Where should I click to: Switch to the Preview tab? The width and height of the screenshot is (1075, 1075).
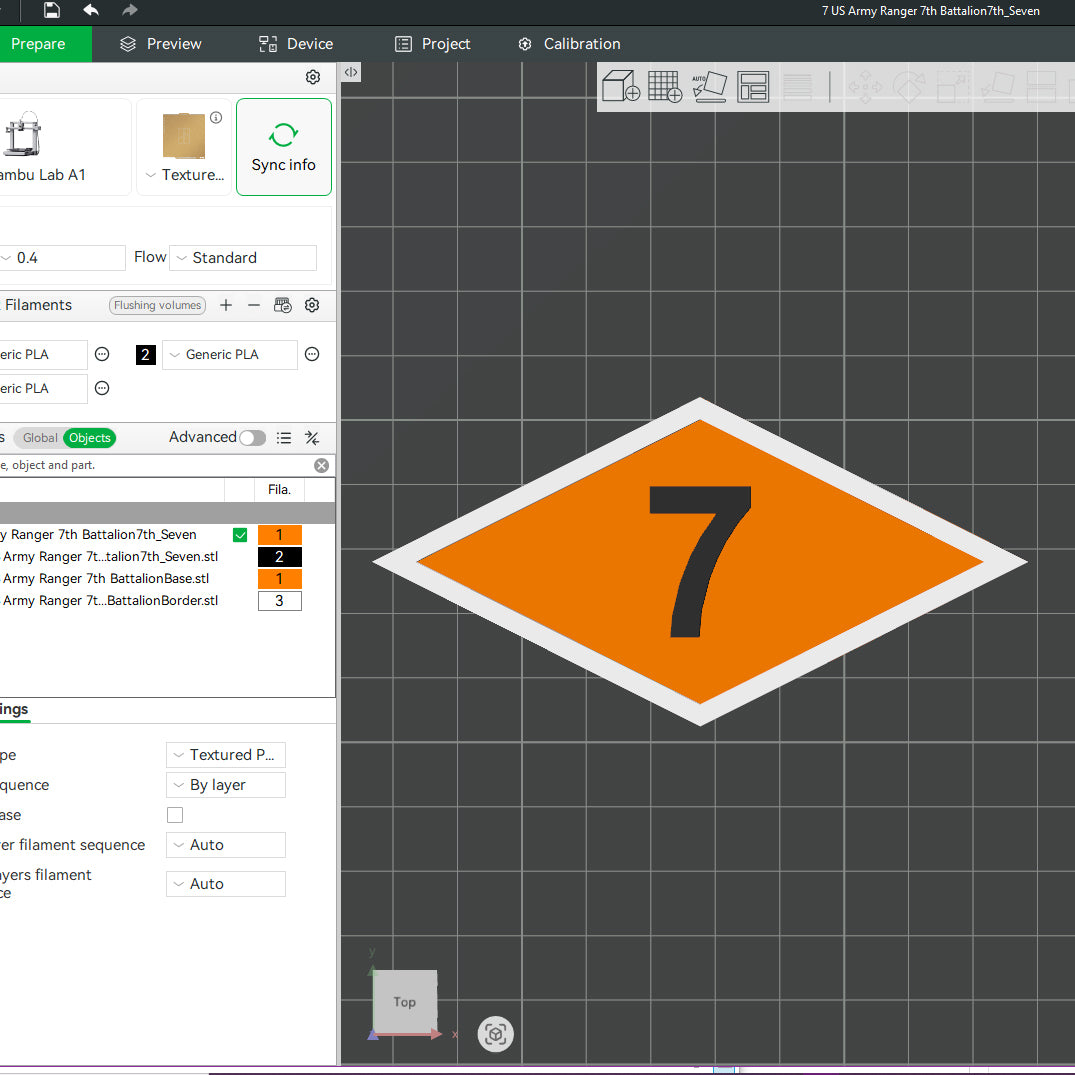point(160,44)
